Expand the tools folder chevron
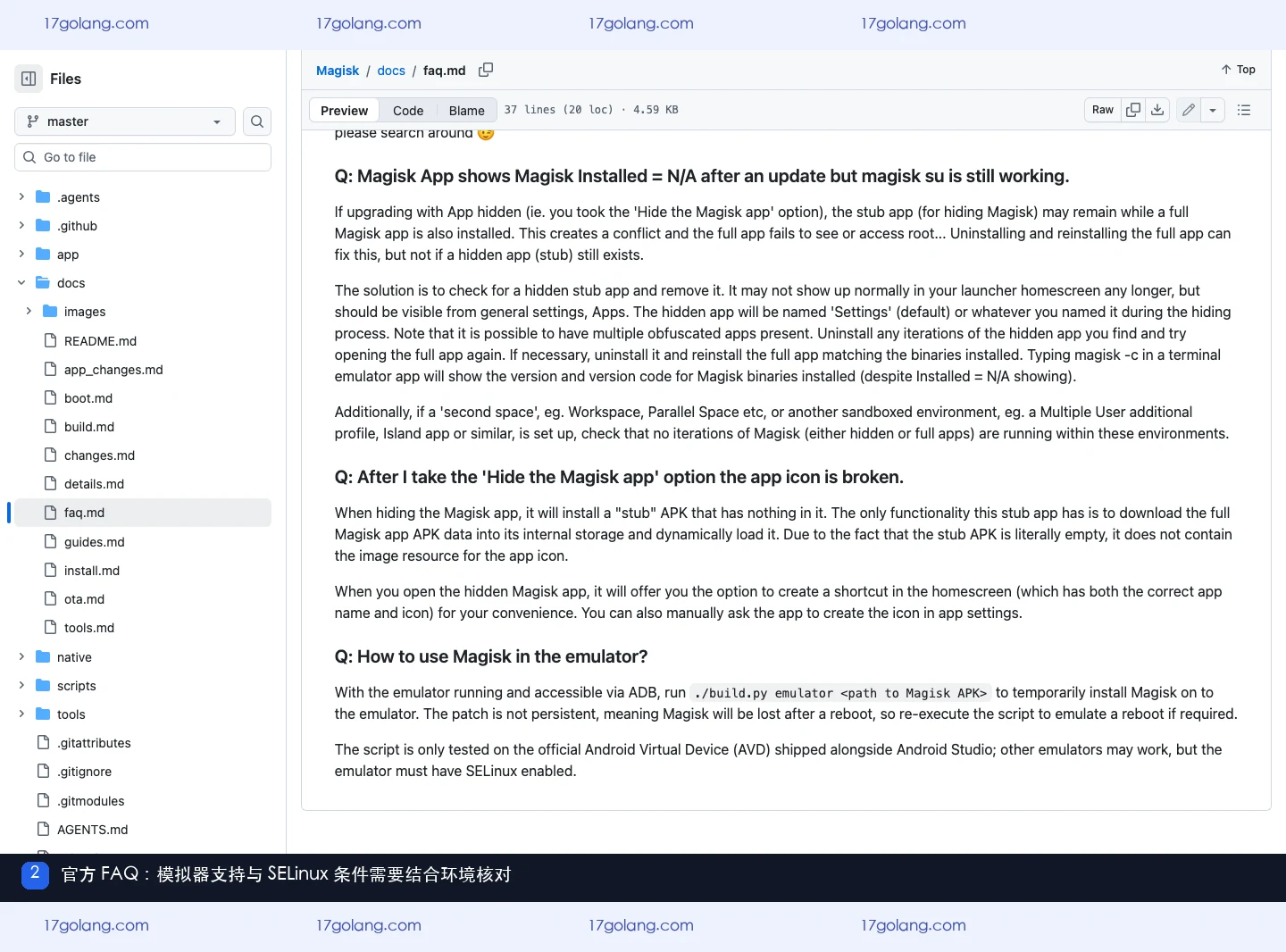The height and width of the screenshot is (952, 1286). click(x=21, y=714)
